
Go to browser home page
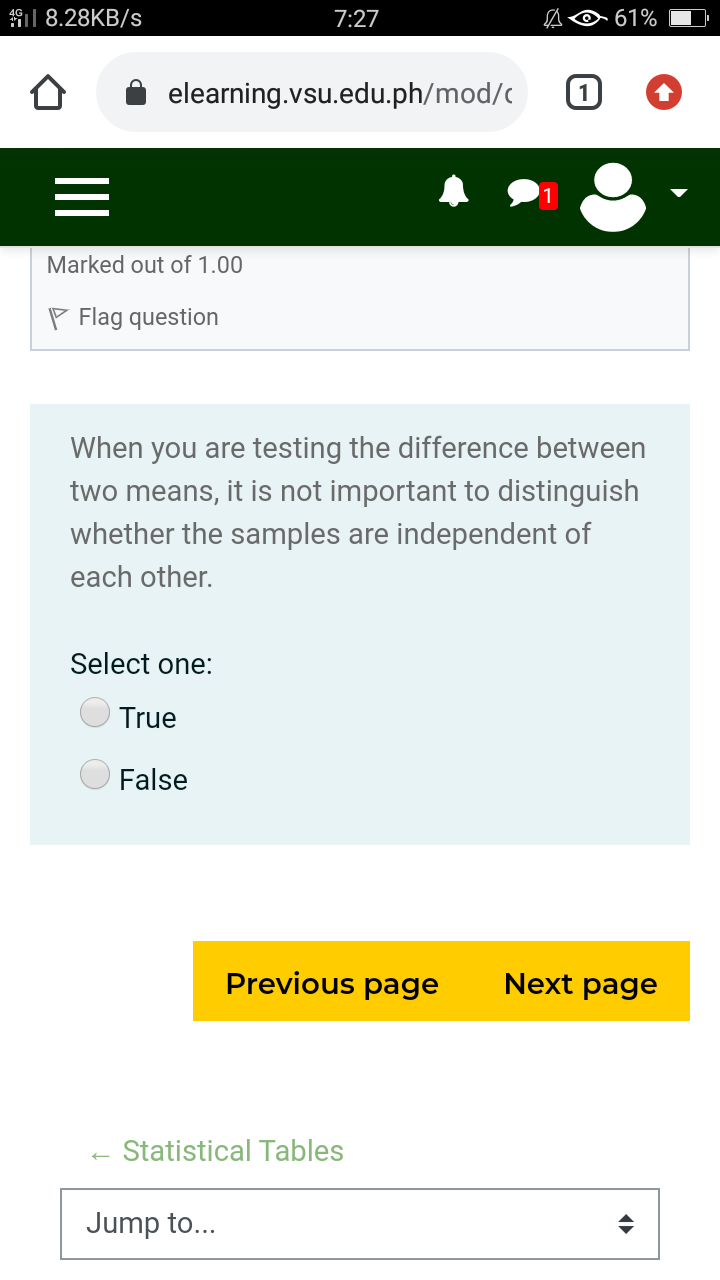point(48,93)
